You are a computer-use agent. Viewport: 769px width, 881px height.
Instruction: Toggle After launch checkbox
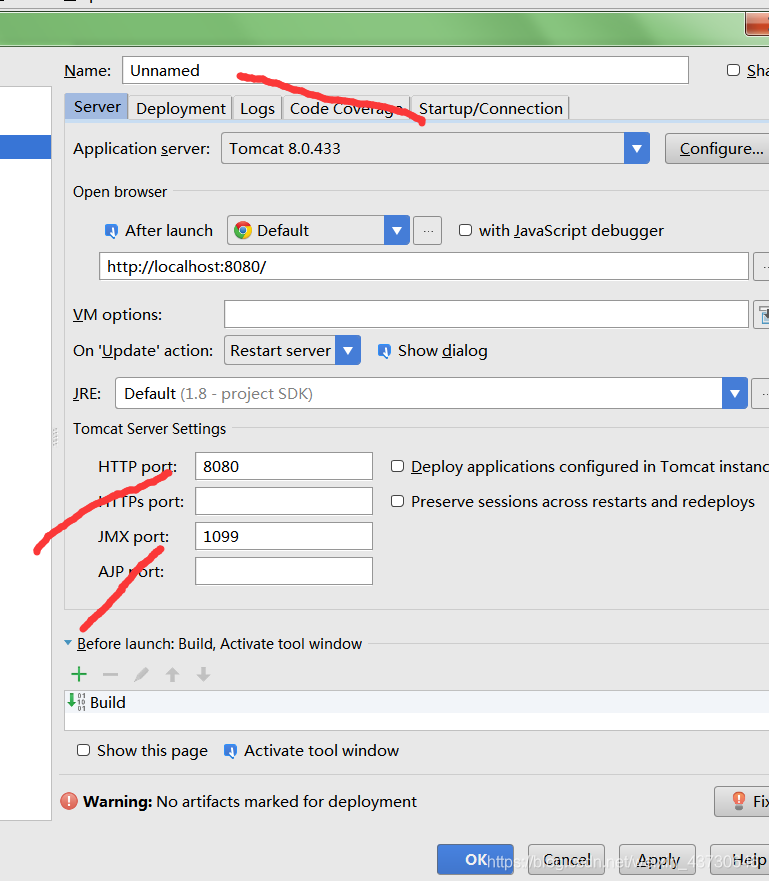coord(111,231)
